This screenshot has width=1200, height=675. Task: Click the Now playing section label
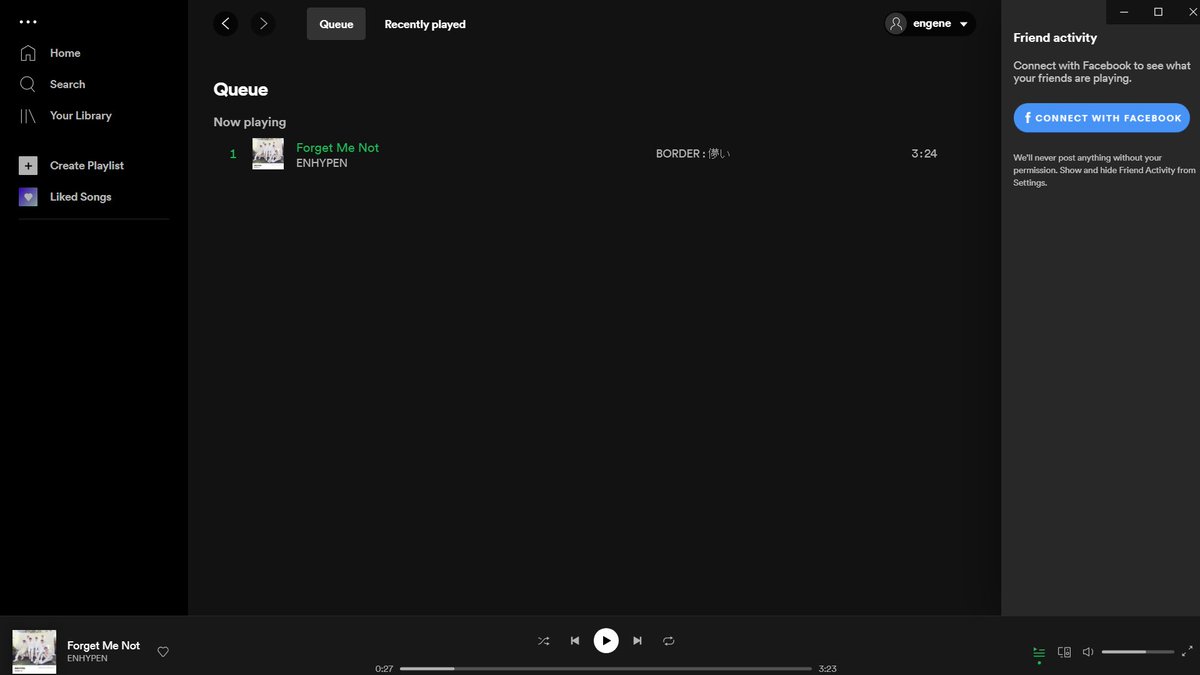tap(250, 122)
